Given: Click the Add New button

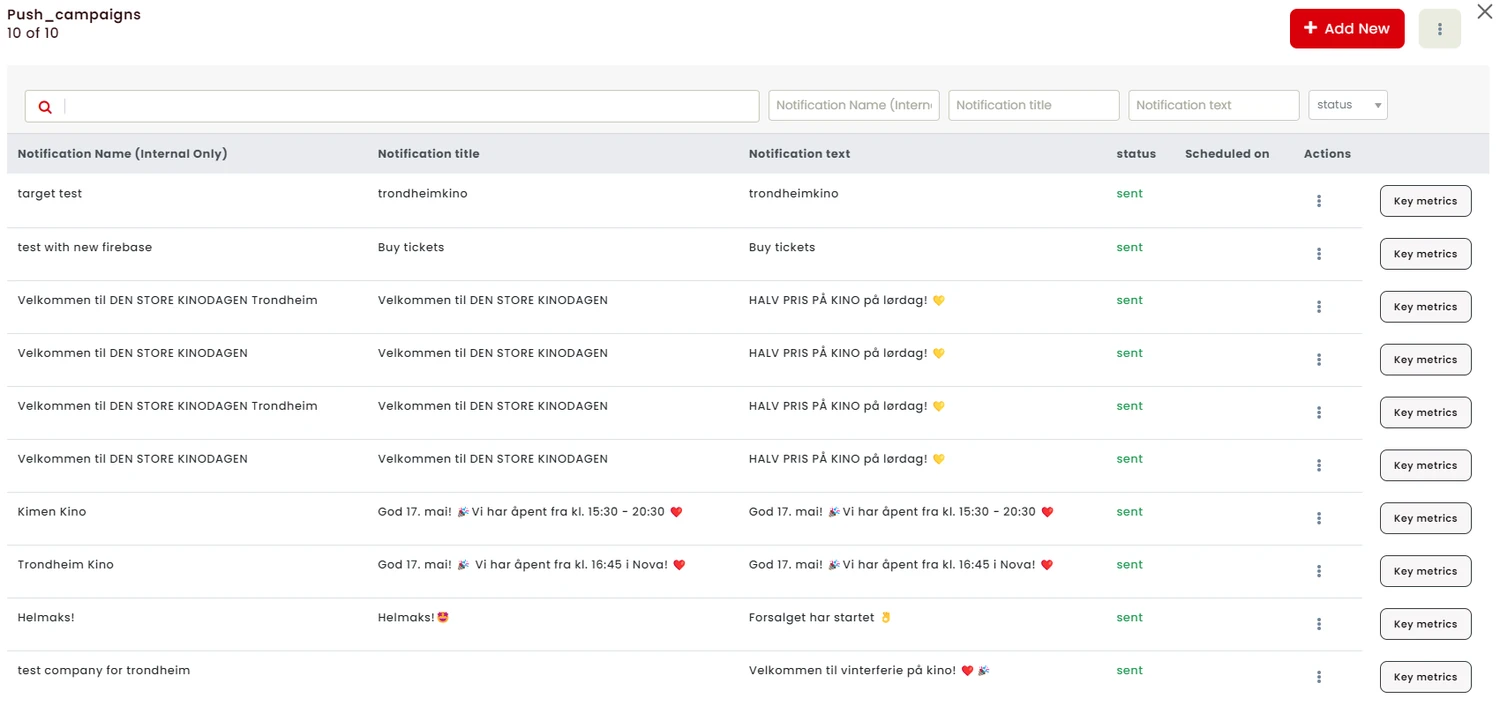Looking at the screenshot, I should 1347,29.
